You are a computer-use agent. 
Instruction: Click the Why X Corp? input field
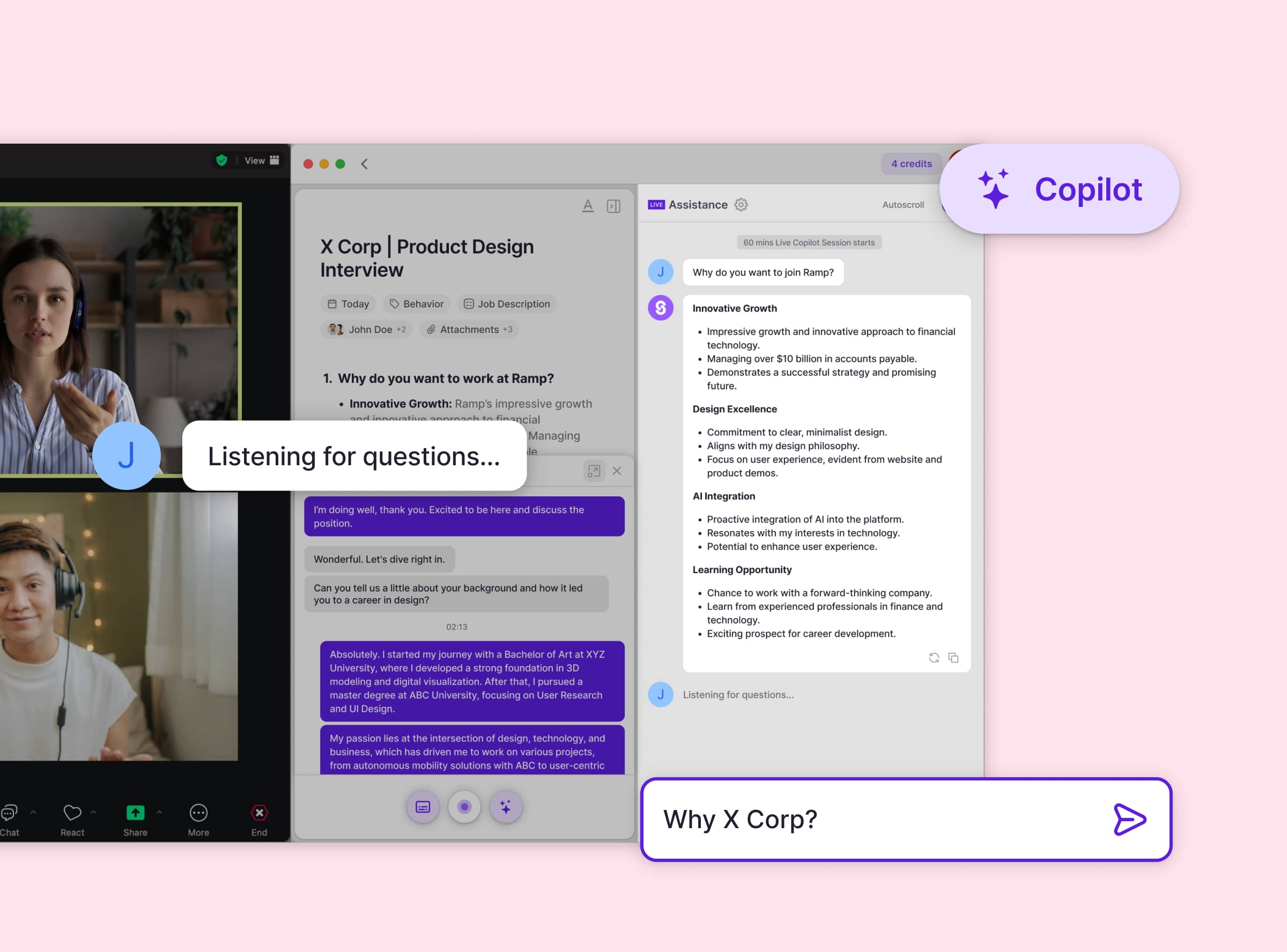tap(906, 819)
